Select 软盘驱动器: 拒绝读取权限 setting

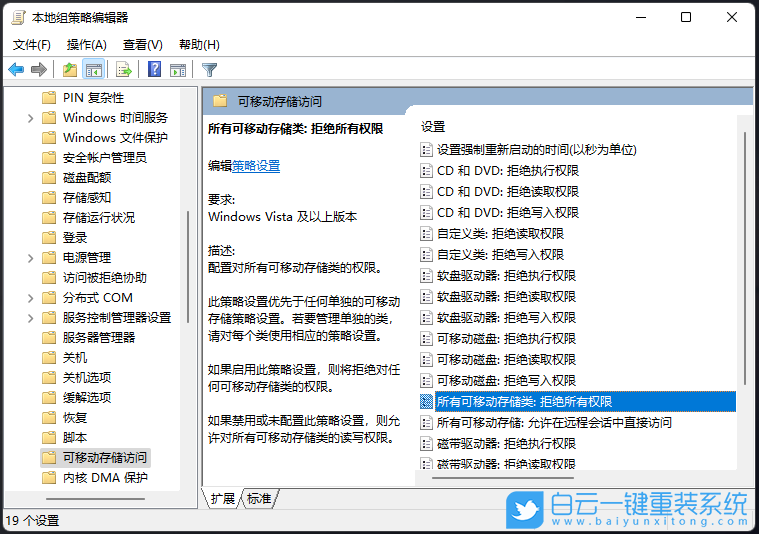click(506, 297)
